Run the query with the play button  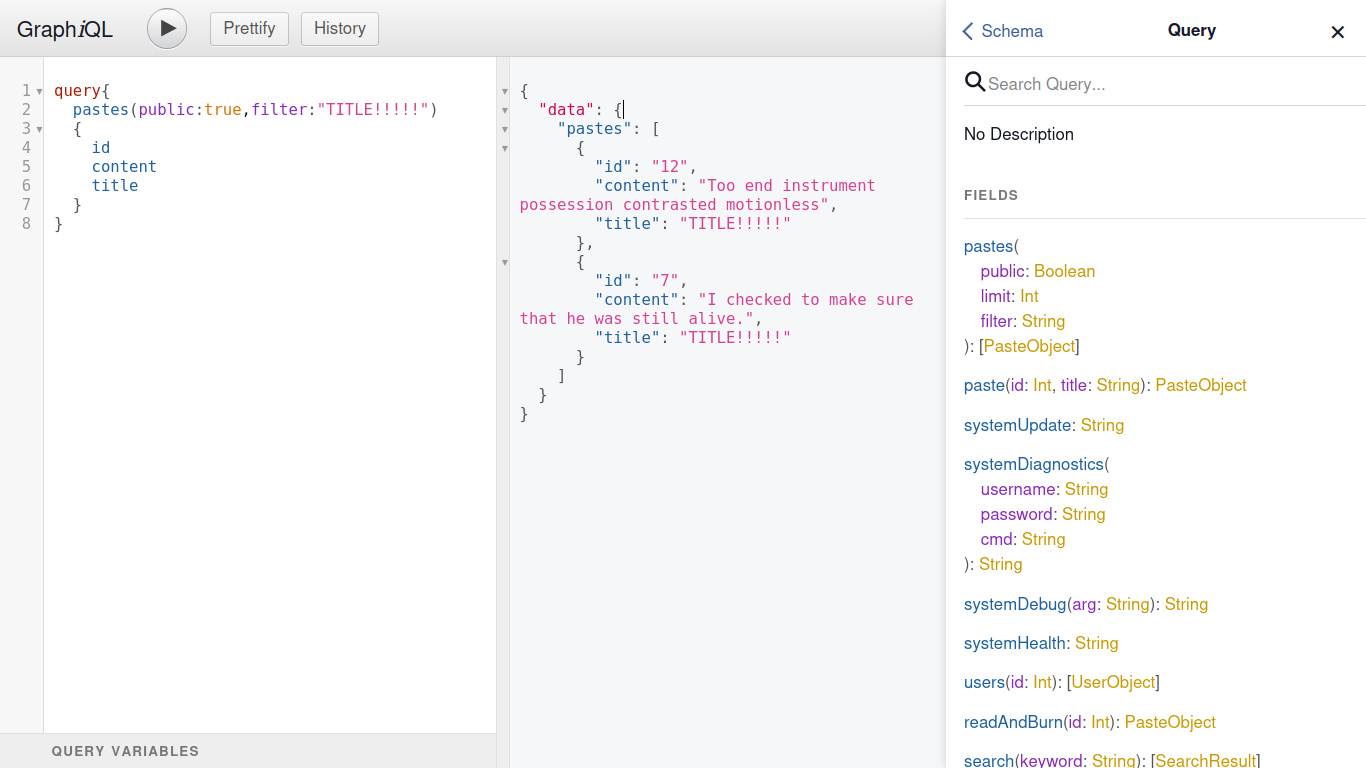tap(167, 28)
